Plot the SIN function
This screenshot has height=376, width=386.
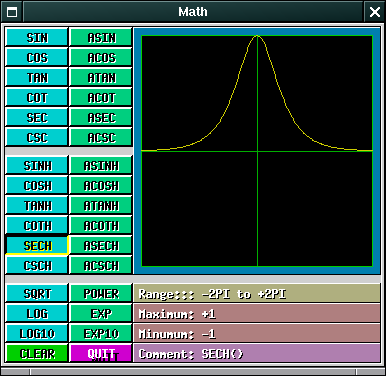pos(37,37)
